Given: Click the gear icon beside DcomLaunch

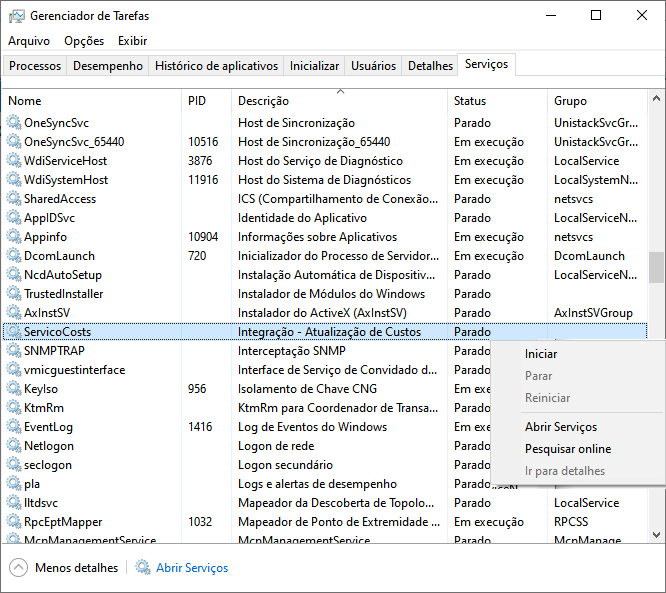Looking at the screenshot, I should coord(14,256).
